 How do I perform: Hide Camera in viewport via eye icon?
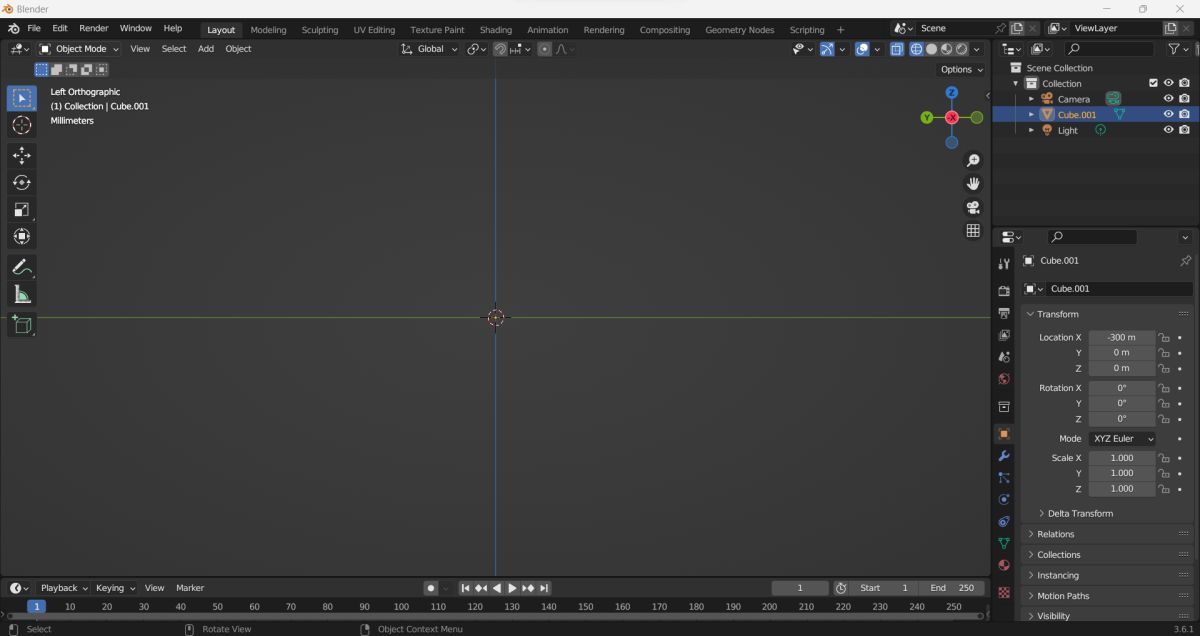click(x=1168, y=99)
